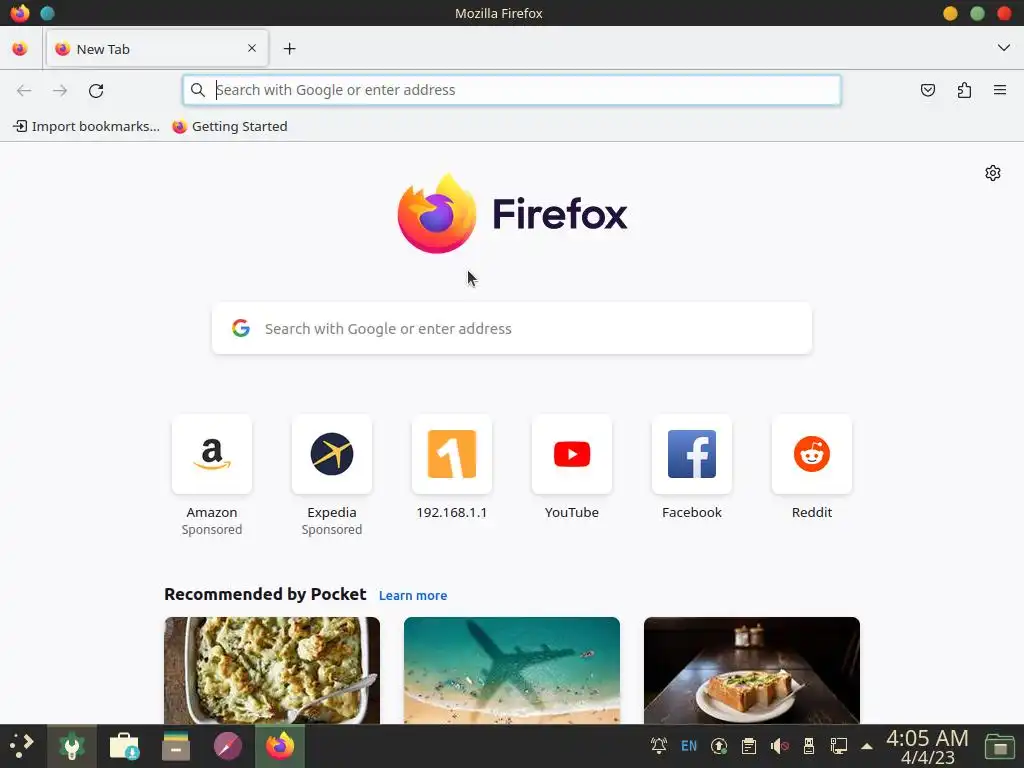Open the toast plate Pocket story thumbnail

coord(752,670)
